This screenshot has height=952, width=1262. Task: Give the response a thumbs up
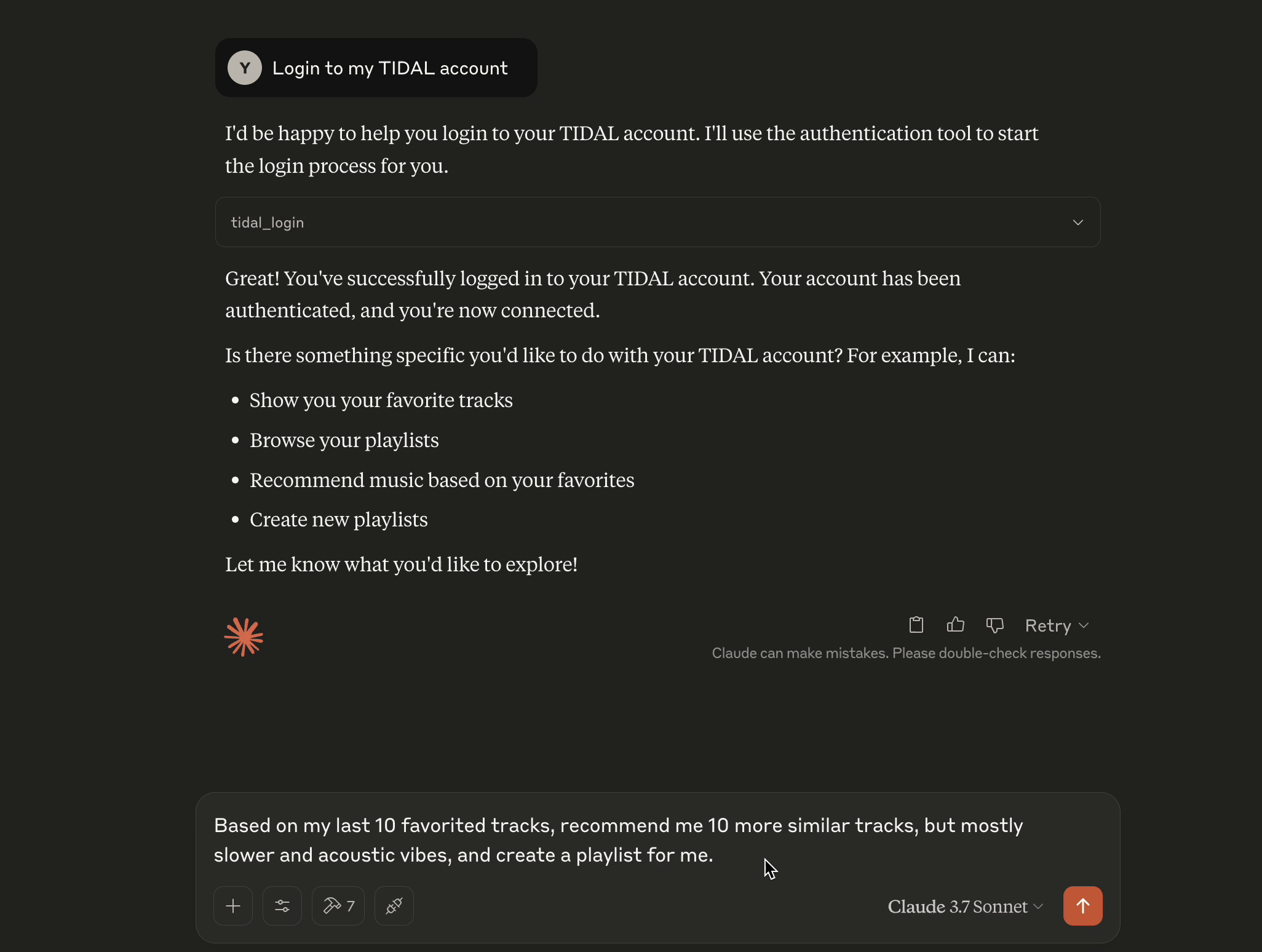tap(954, 625)
